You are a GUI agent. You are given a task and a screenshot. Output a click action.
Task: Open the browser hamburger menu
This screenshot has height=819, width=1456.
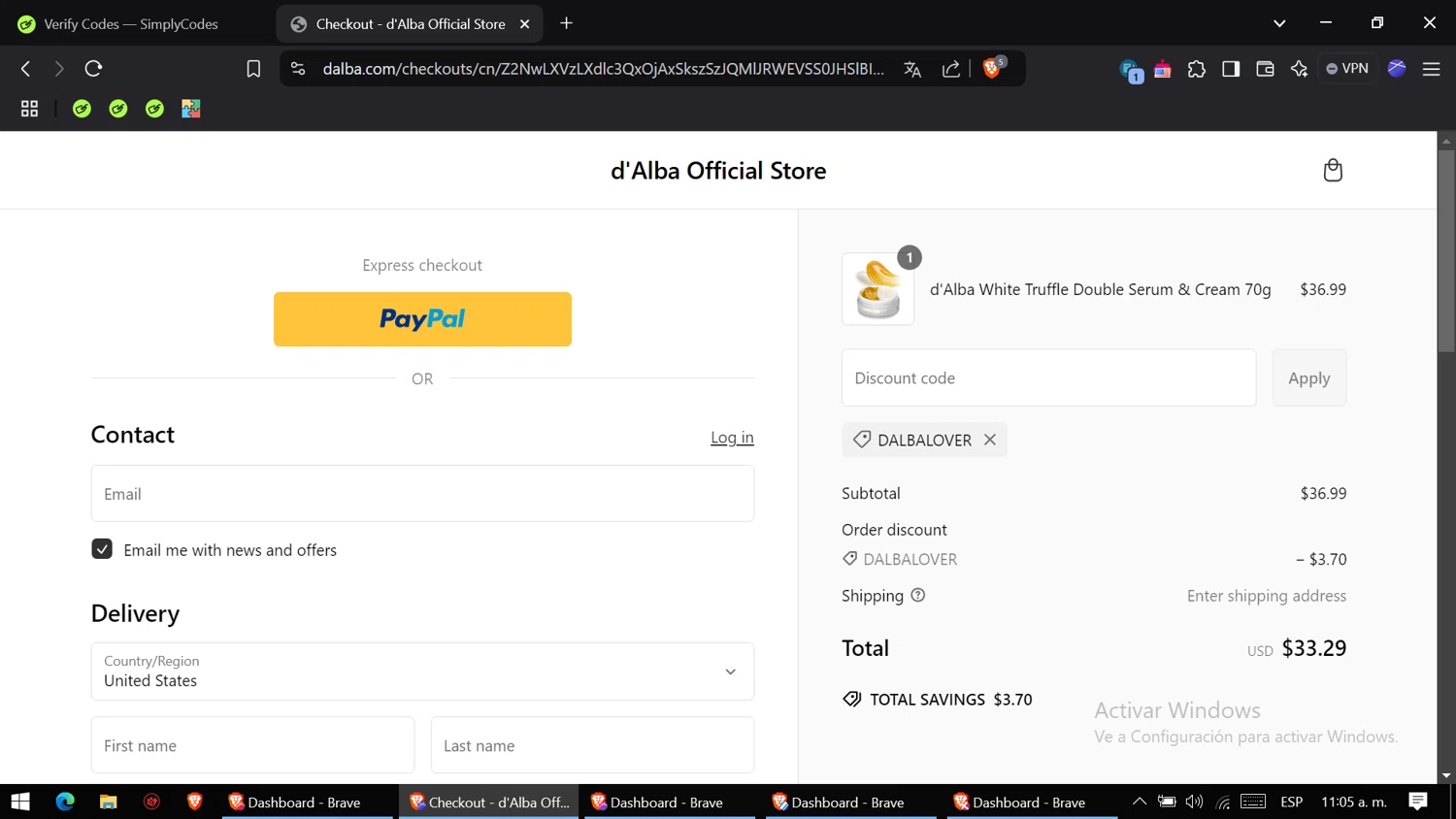click(x=1431, y=69)
